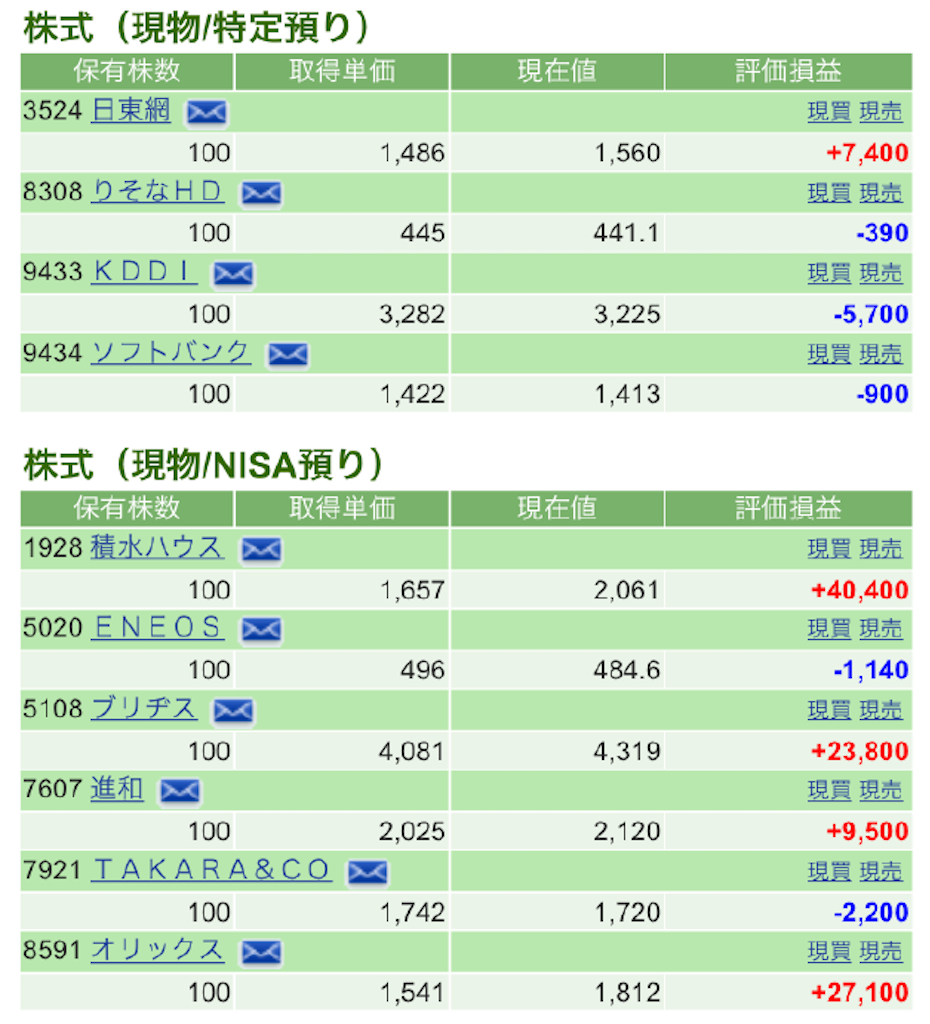The width and height of the screenshot is (930, 1024).
Task: Open the 日東網 stock link
Action: point(131,110)
